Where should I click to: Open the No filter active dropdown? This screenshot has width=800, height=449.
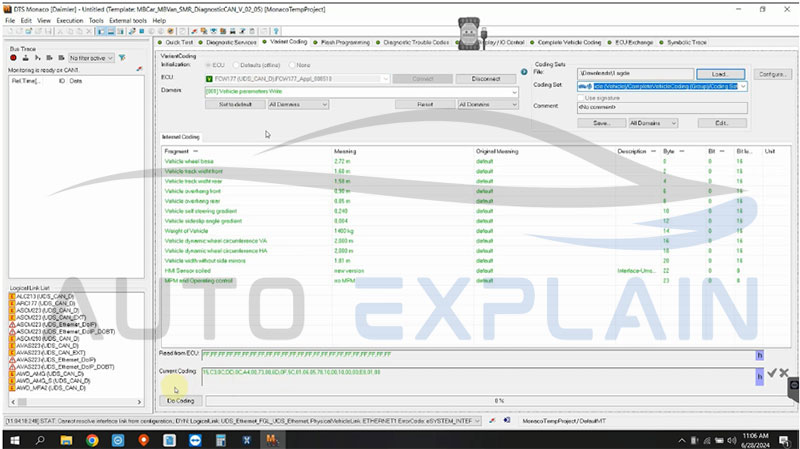[x=90, y=58]
